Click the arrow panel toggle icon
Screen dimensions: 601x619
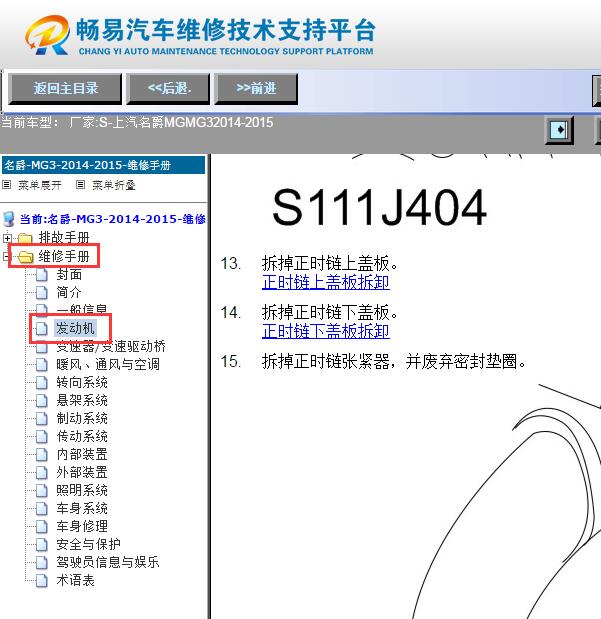coord(559,129)
